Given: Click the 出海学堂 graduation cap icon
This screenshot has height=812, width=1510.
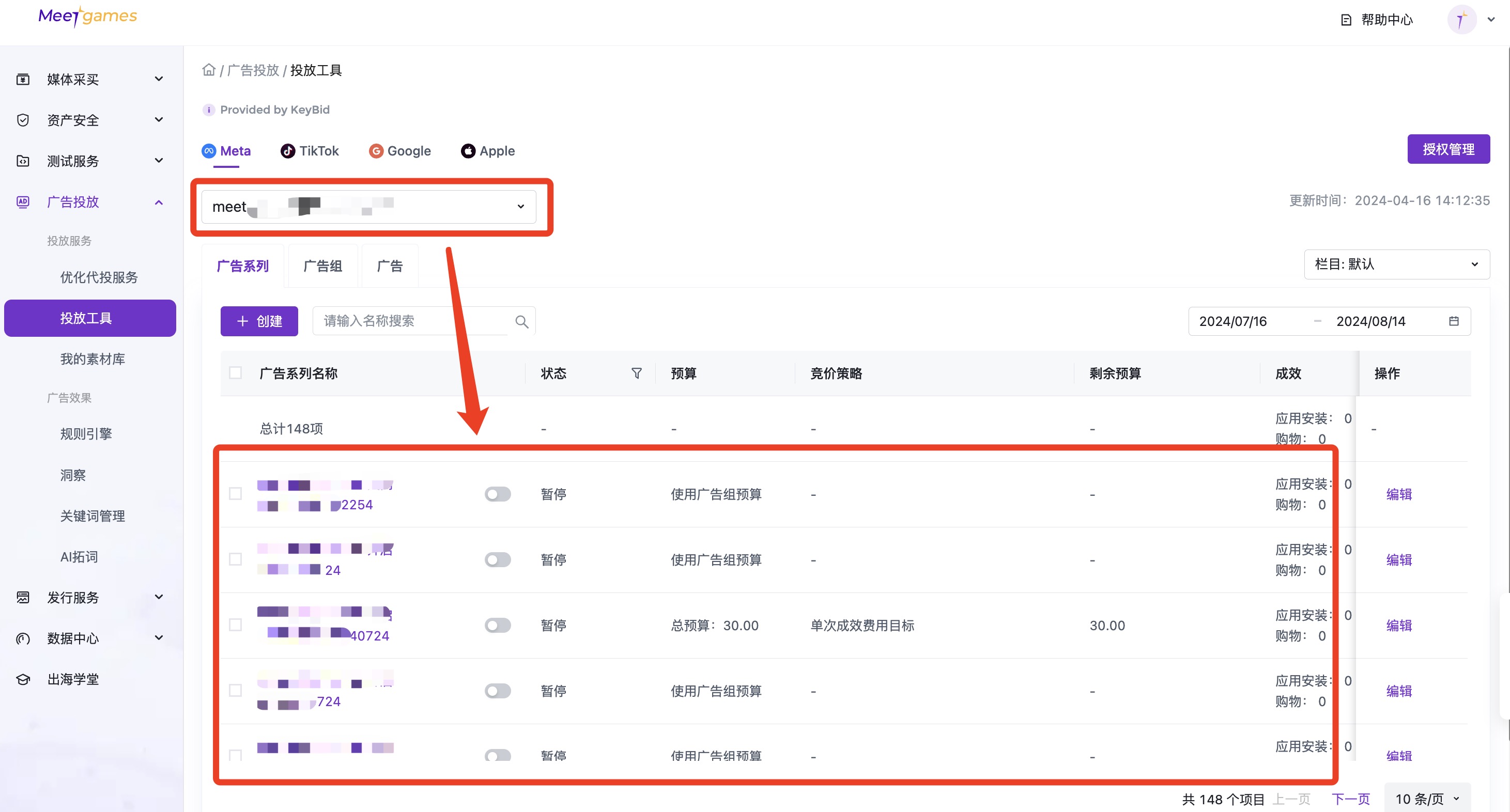Looking at the screenshot, I should [23, 680].
